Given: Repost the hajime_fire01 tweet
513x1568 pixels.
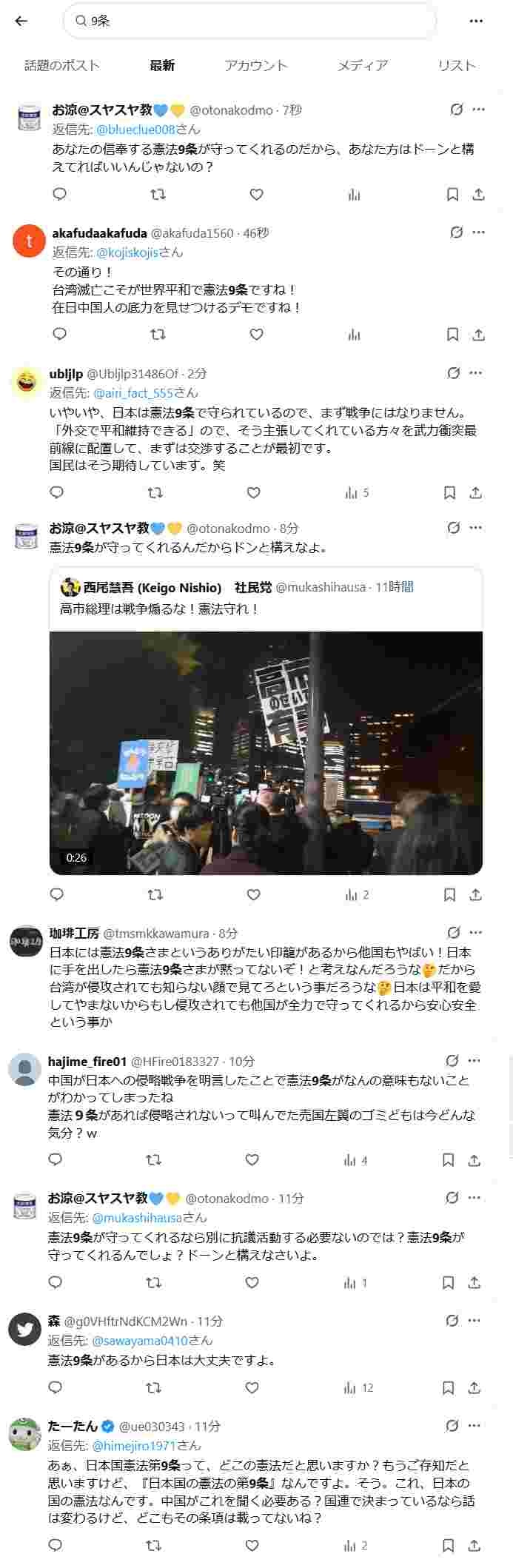Looking at the screenshot, I should (x=153, y=1159).
